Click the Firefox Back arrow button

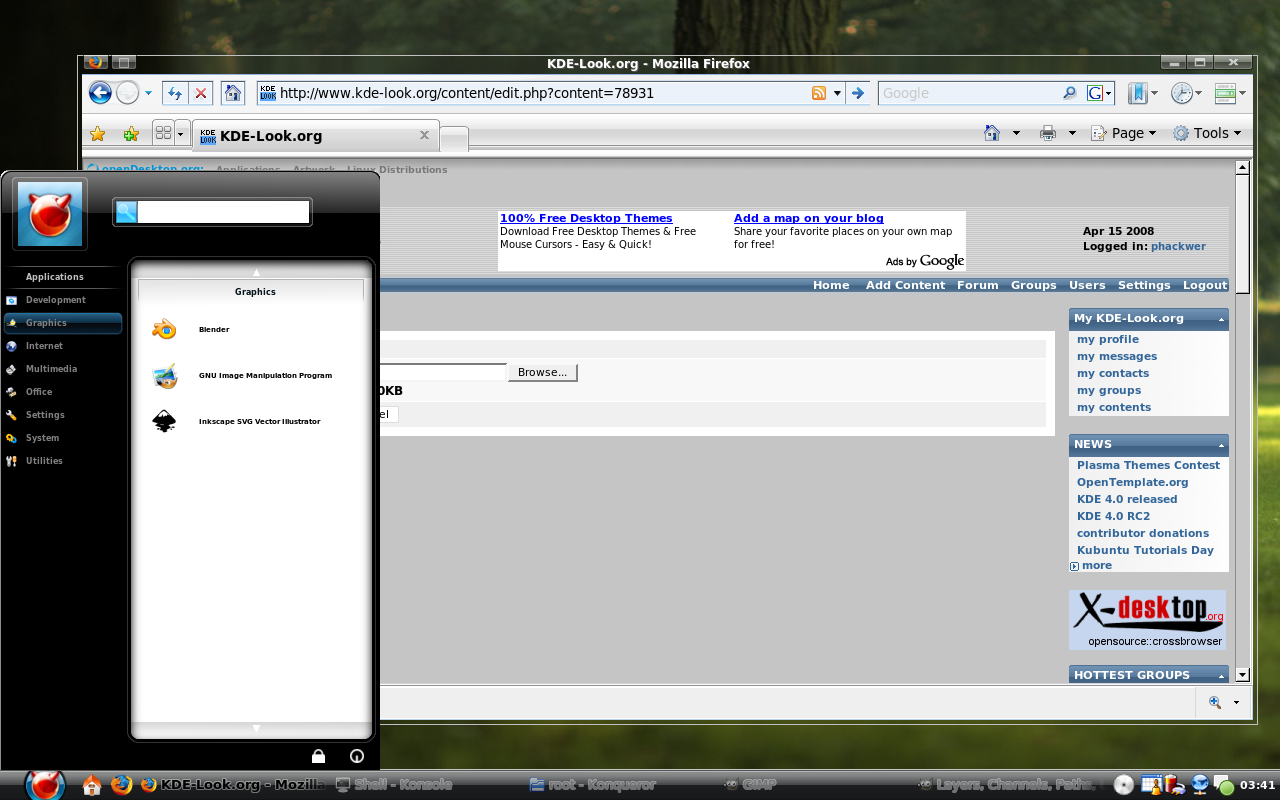(x=100, y=93)
